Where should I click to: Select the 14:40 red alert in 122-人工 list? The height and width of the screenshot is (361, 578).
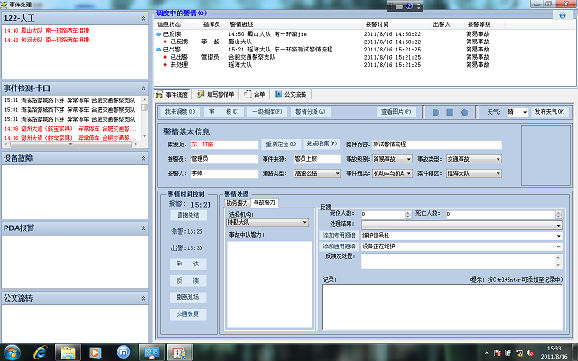coord(46,30)
